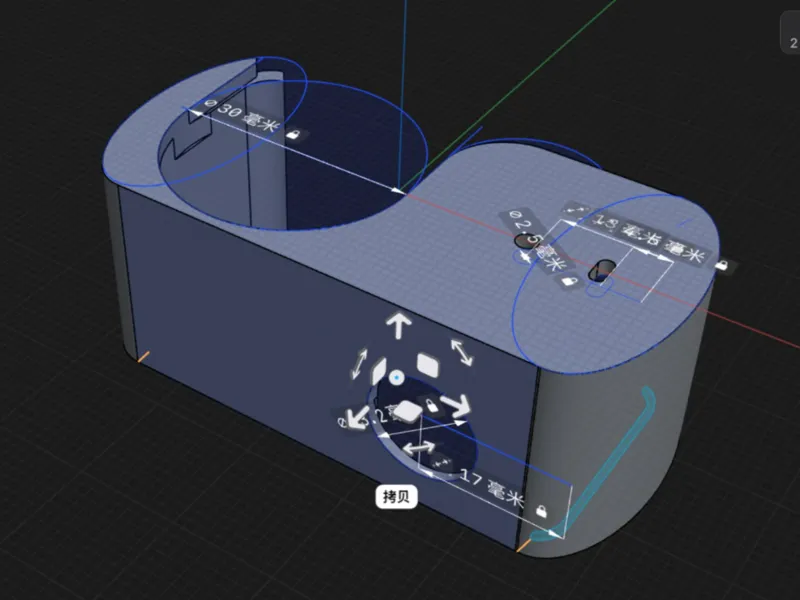This screenshot has height=600, width=800.
Task: Edit the 17 毫米 dimension label
Action: point(492,489)
